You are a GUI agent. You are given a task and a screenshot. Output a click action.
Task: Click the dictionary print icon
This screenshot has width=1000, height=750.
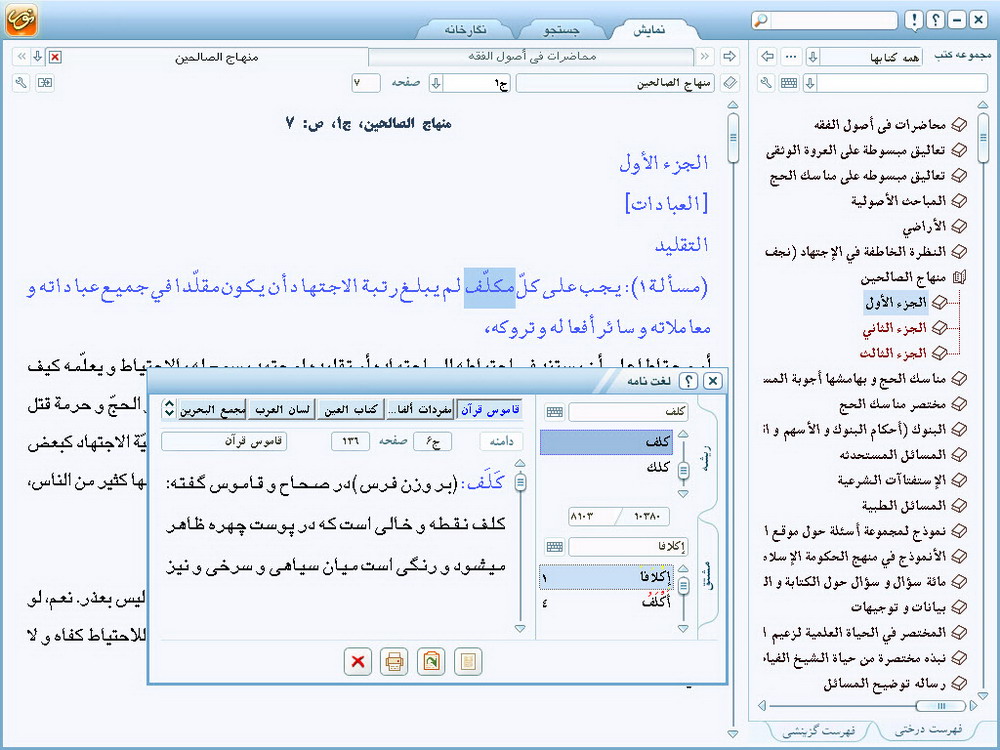coord(394,661)
